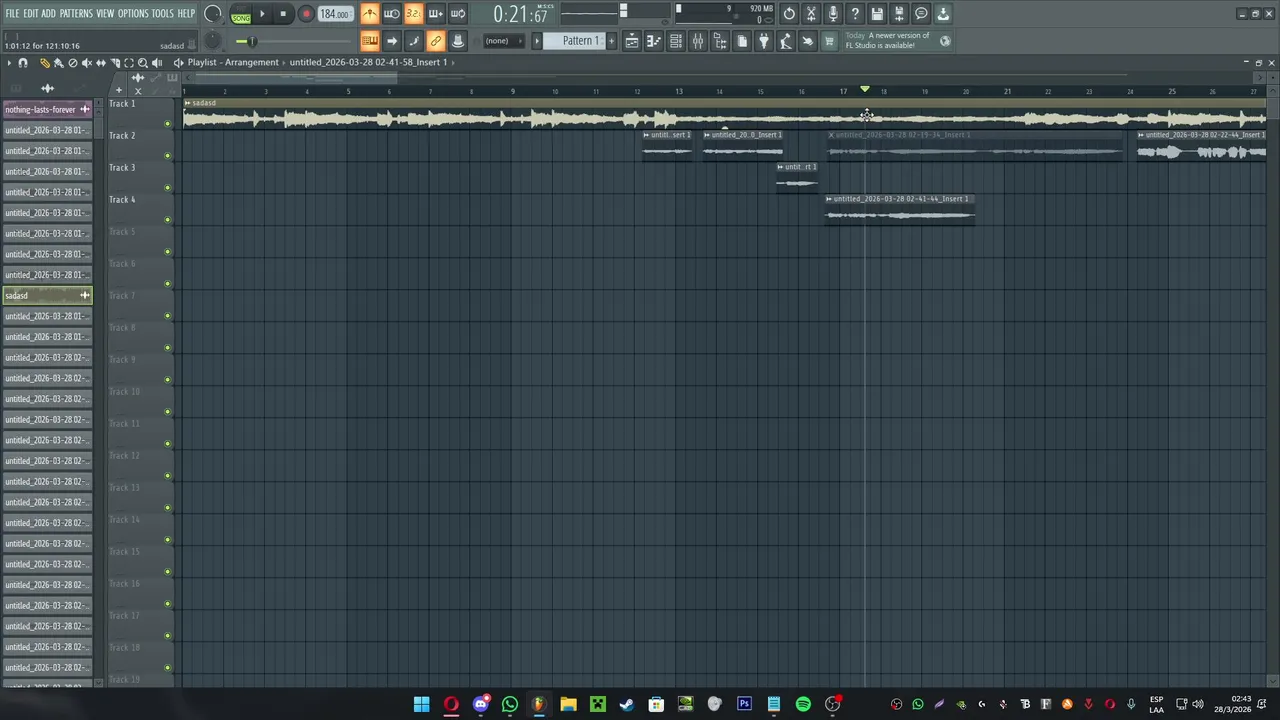The width and height of the screenshot is (1280, 720).
Task: Open the audio editor scissors icon
Action: click(x=811, y=14)
